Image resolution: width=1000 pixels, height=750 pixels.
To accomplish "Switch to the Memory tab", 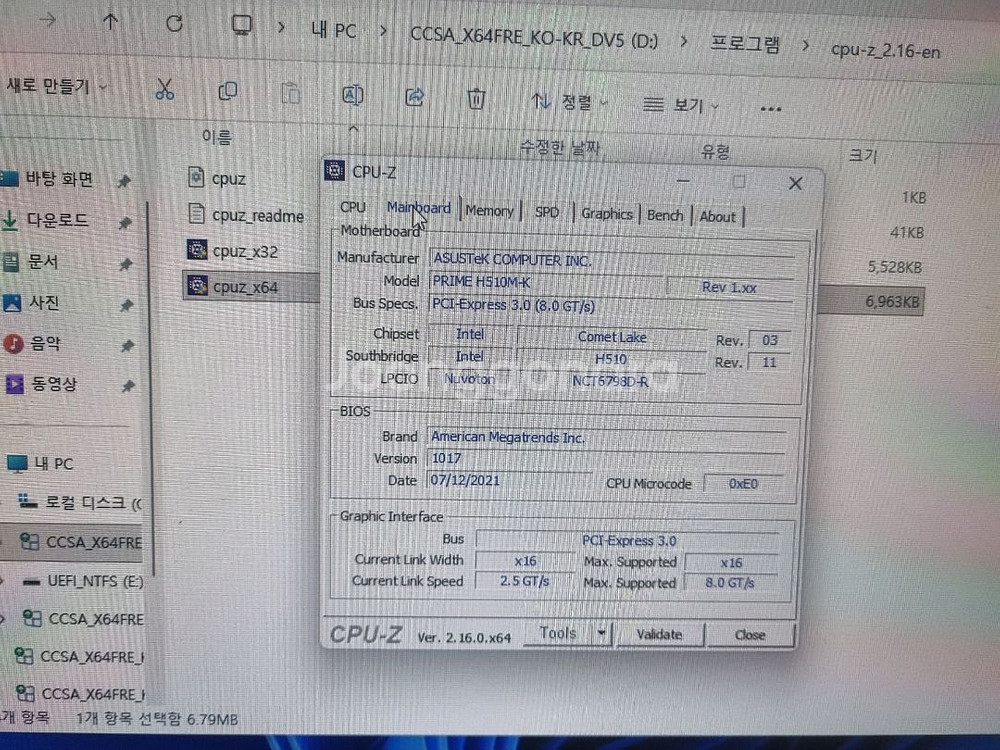I will [x=489, y=211].
